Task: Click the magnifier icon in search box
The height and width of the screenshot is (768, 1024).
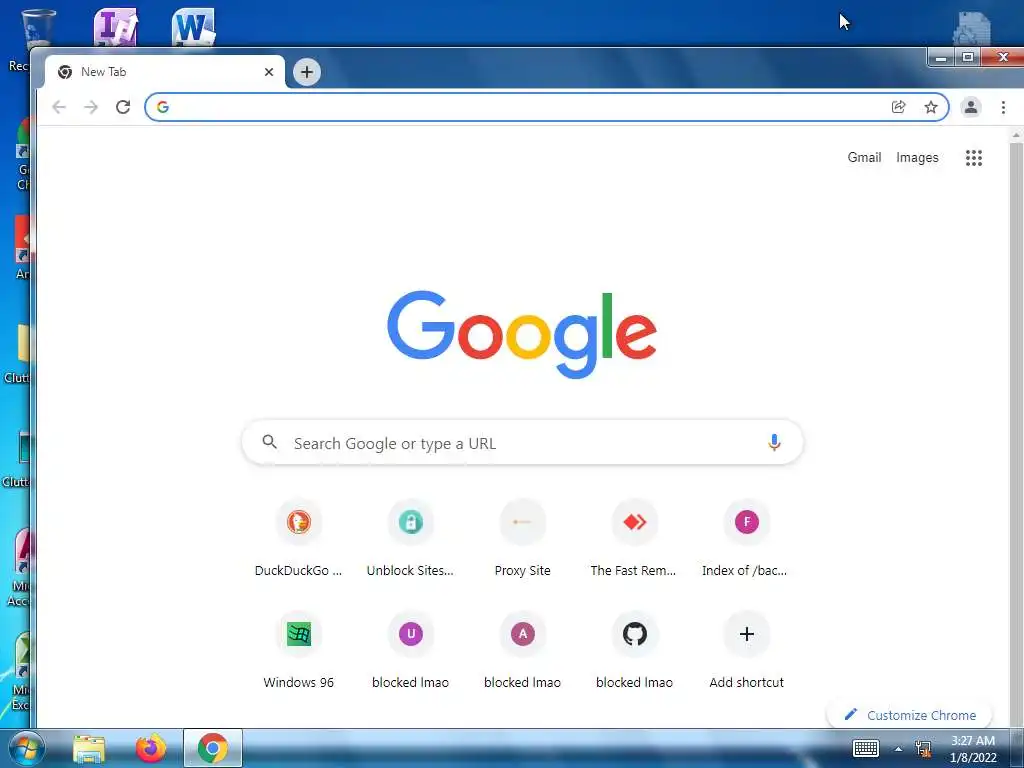Action: pos(269,442)
